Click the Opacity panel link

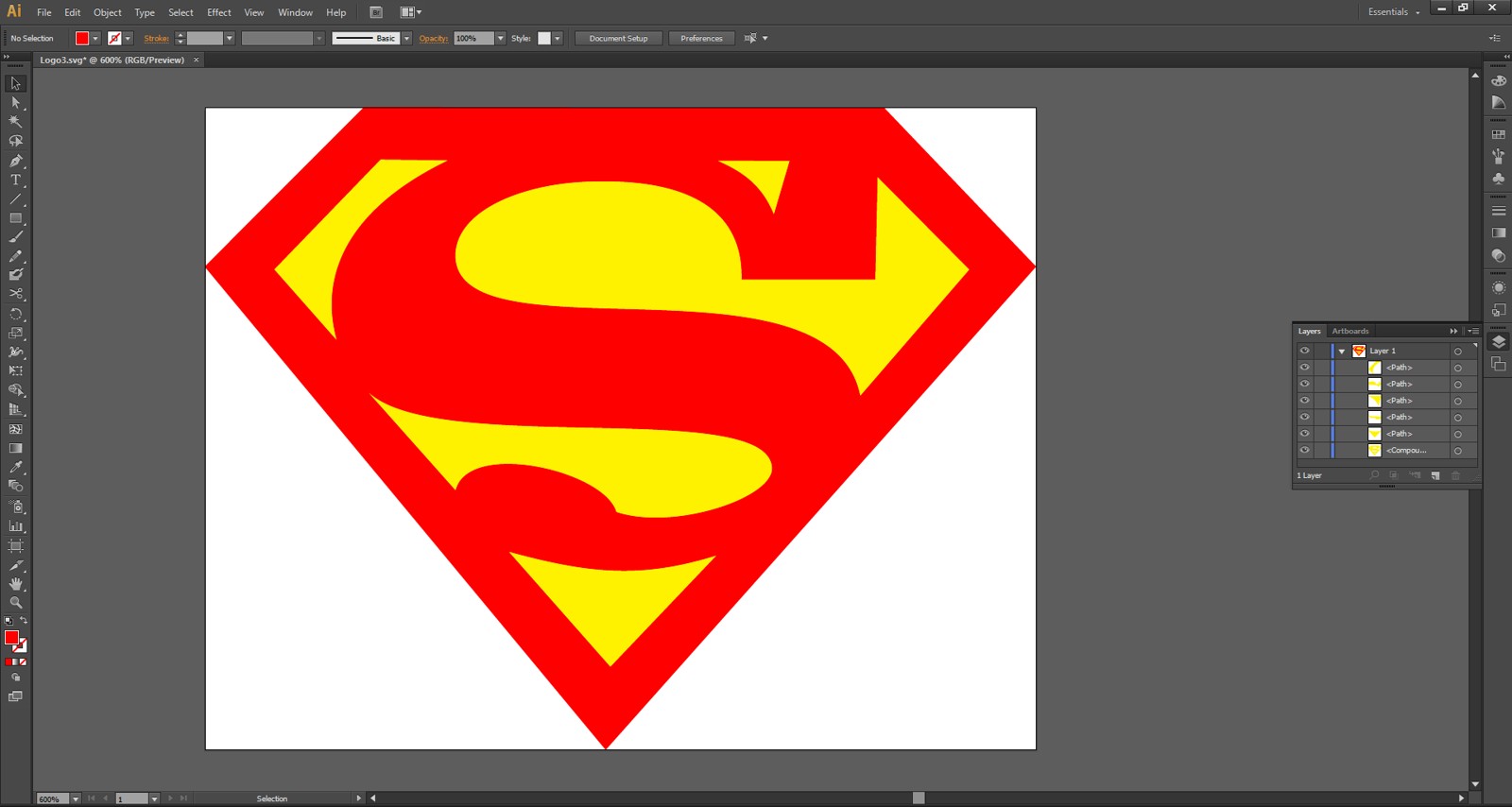click(x=434, y=39)
